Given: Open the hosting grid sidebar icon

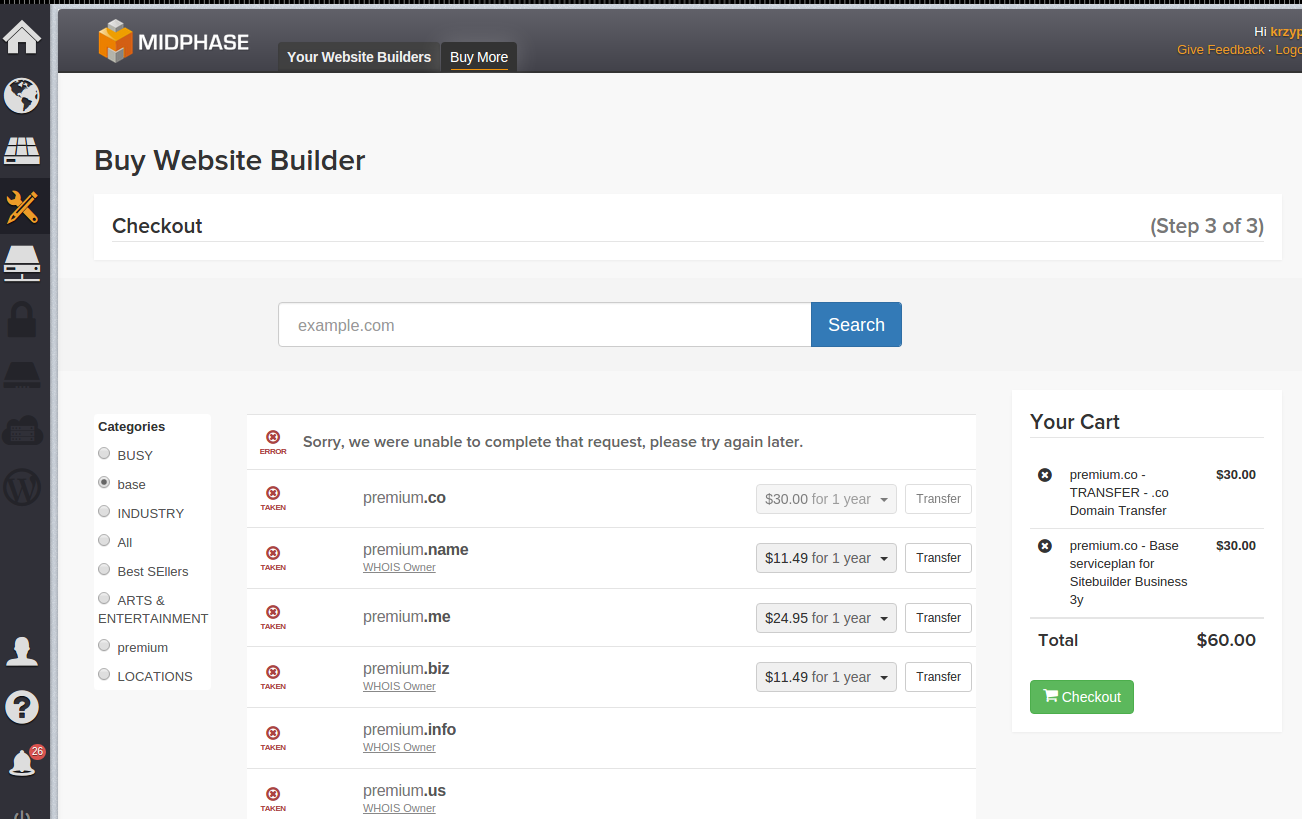Looking at the screenshot, I should 22,151.
